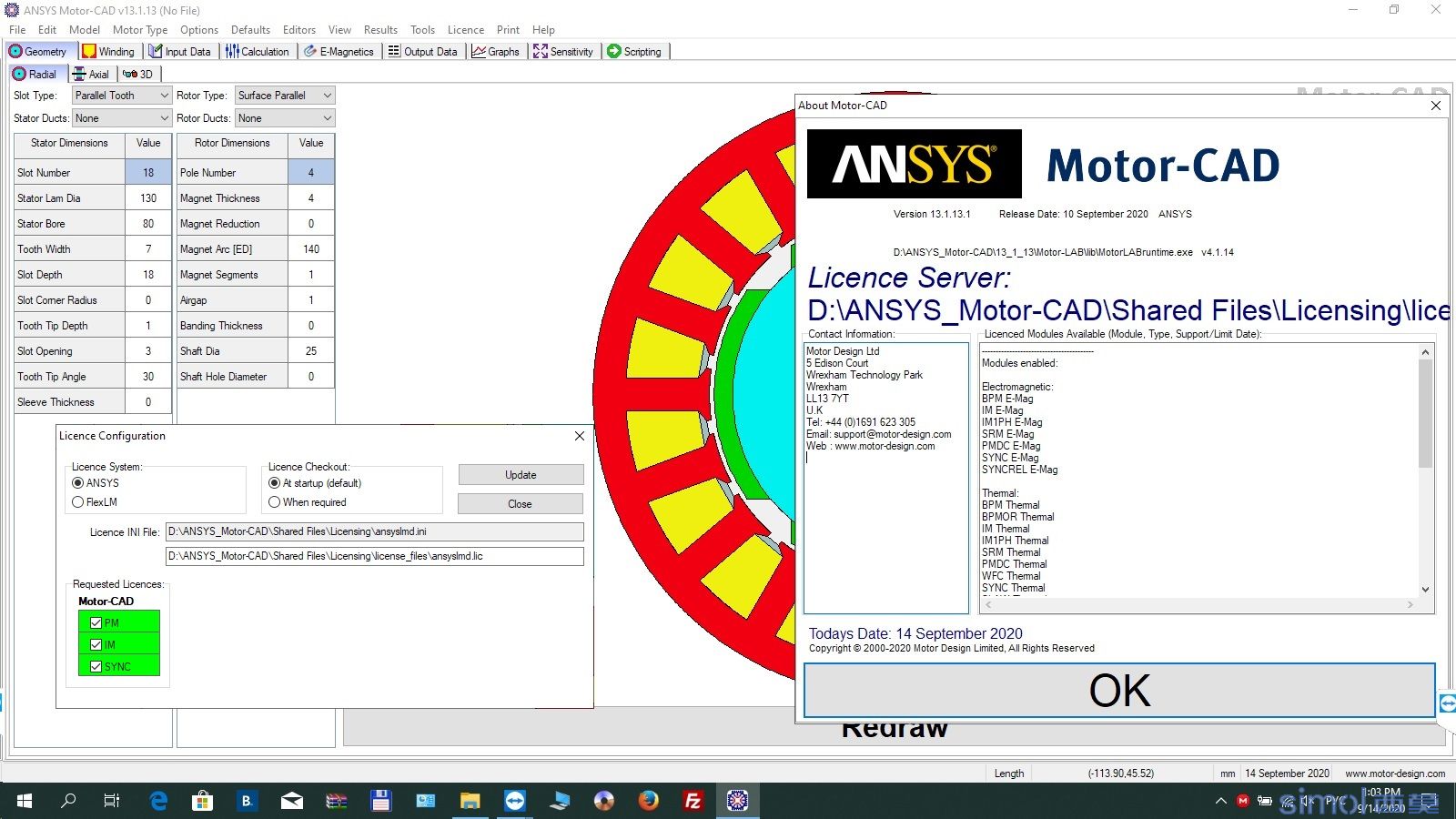This screenshot has width=1456, height=819.
Task: Click the Slot Number value cell
Action: [x=148, y=172]
